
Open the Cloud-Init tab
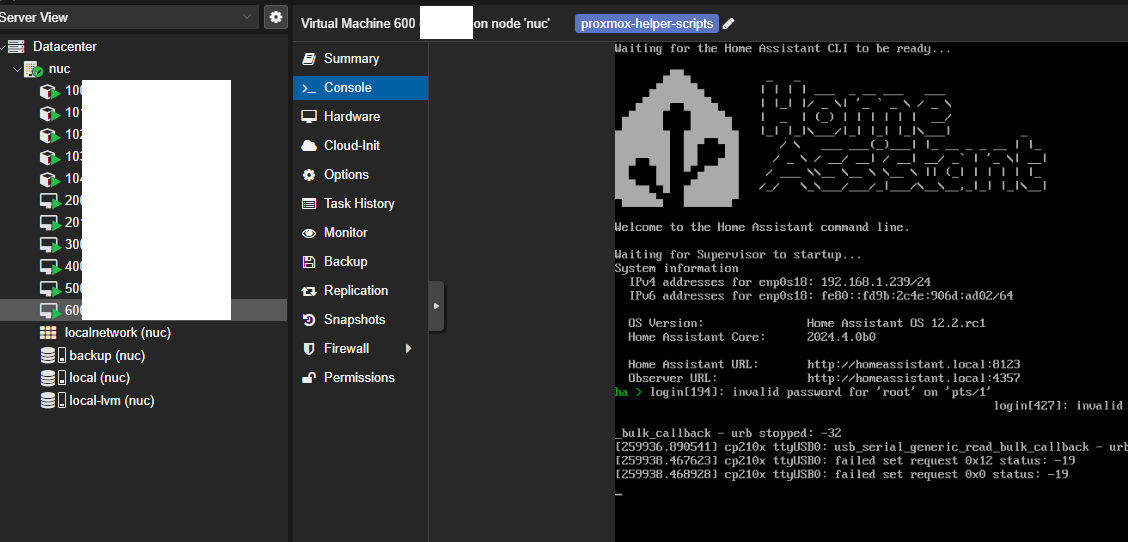pyautogui.click(x=360, y=145)
